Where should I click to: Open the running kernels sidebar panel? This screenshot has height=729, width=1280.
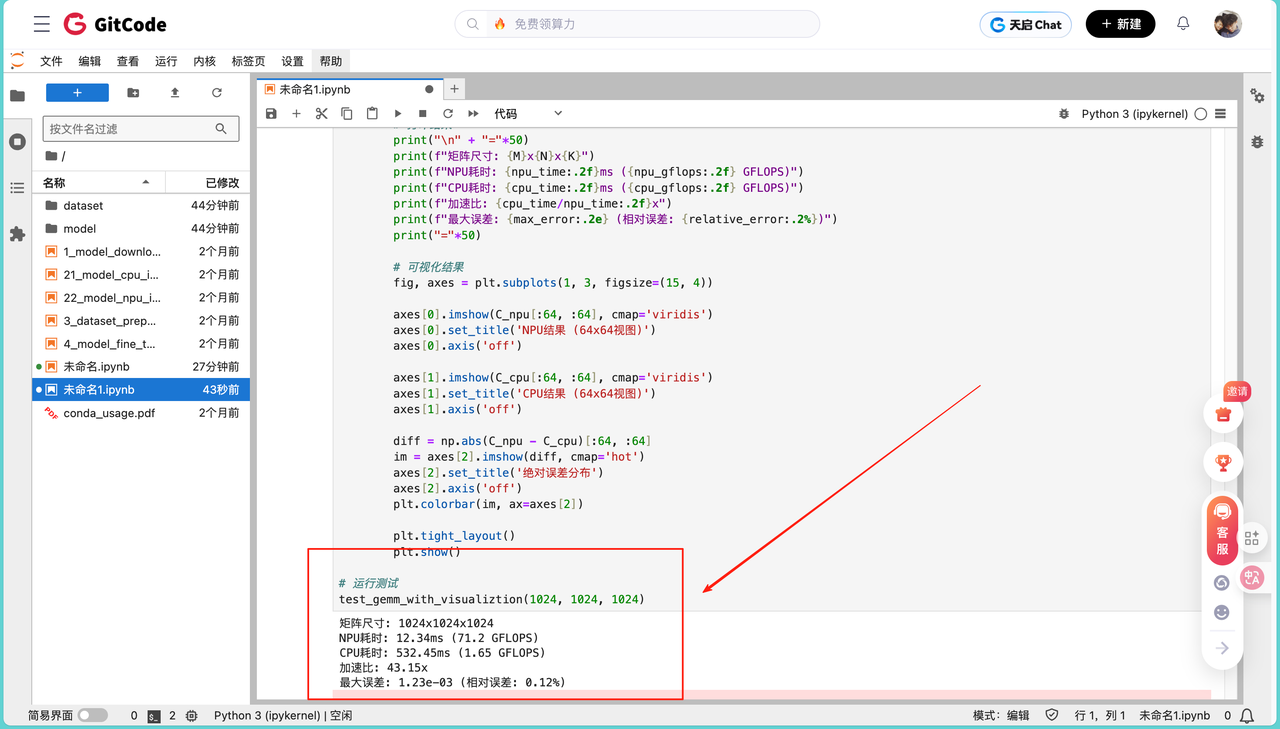pos(17,142)
